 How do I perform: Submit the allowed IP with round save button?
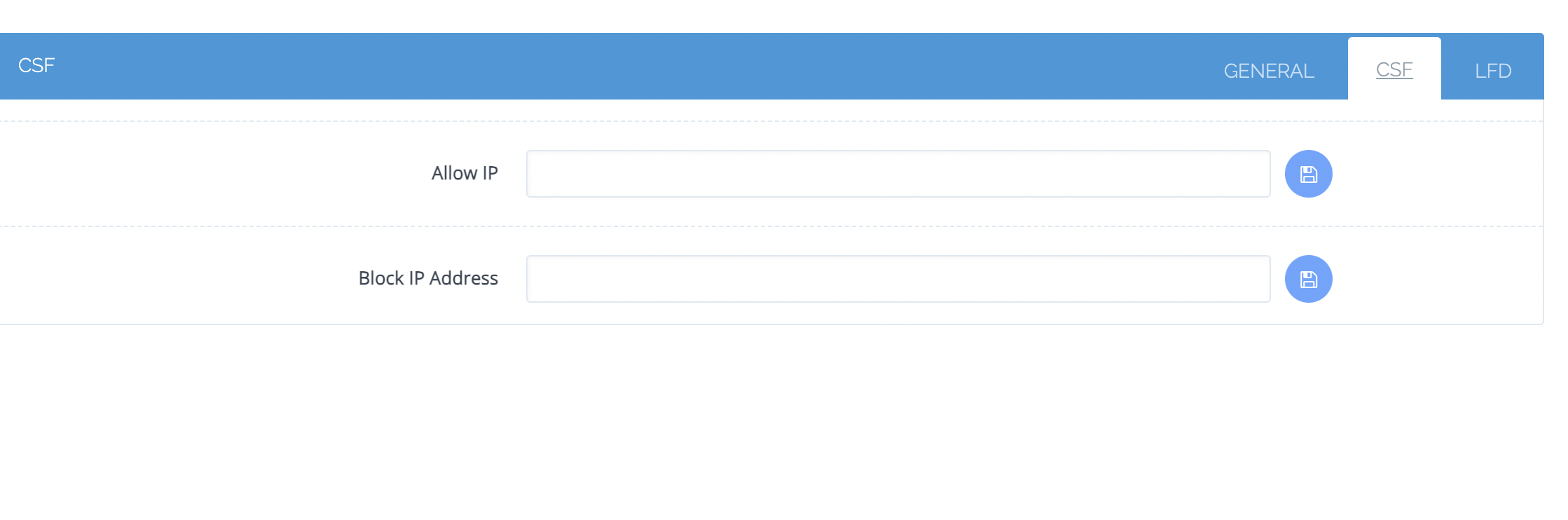point(1308,174)
